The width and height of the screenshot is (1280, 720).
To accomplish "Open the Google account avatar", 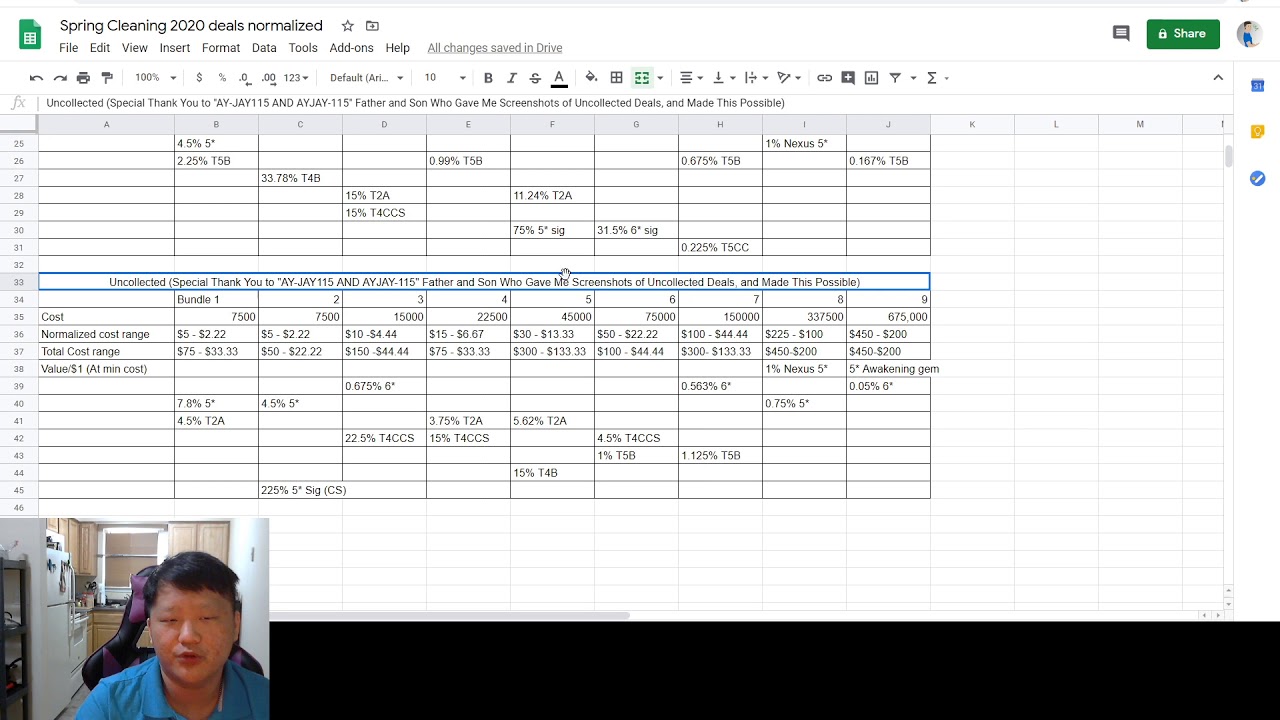I will coord(1249,34).
